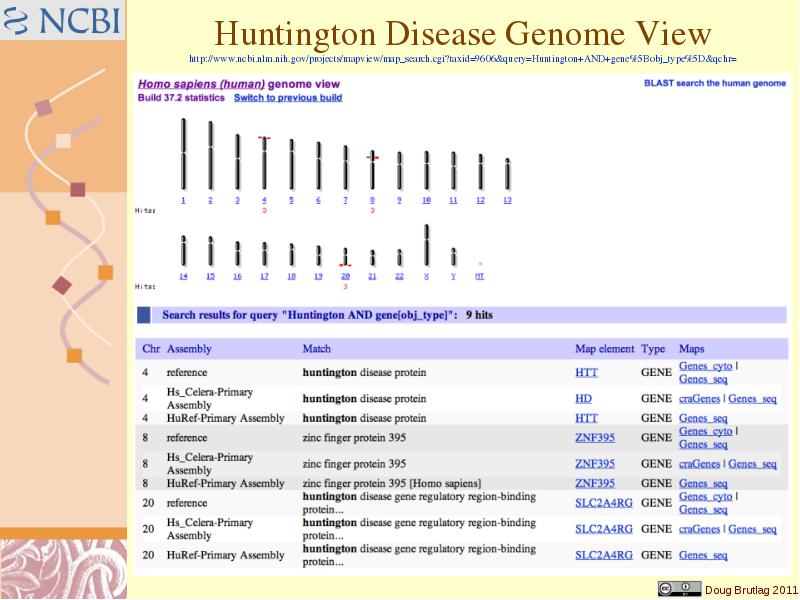Select the chromosome 6 ideogram
800x600 pixels.
click(319, 166)
